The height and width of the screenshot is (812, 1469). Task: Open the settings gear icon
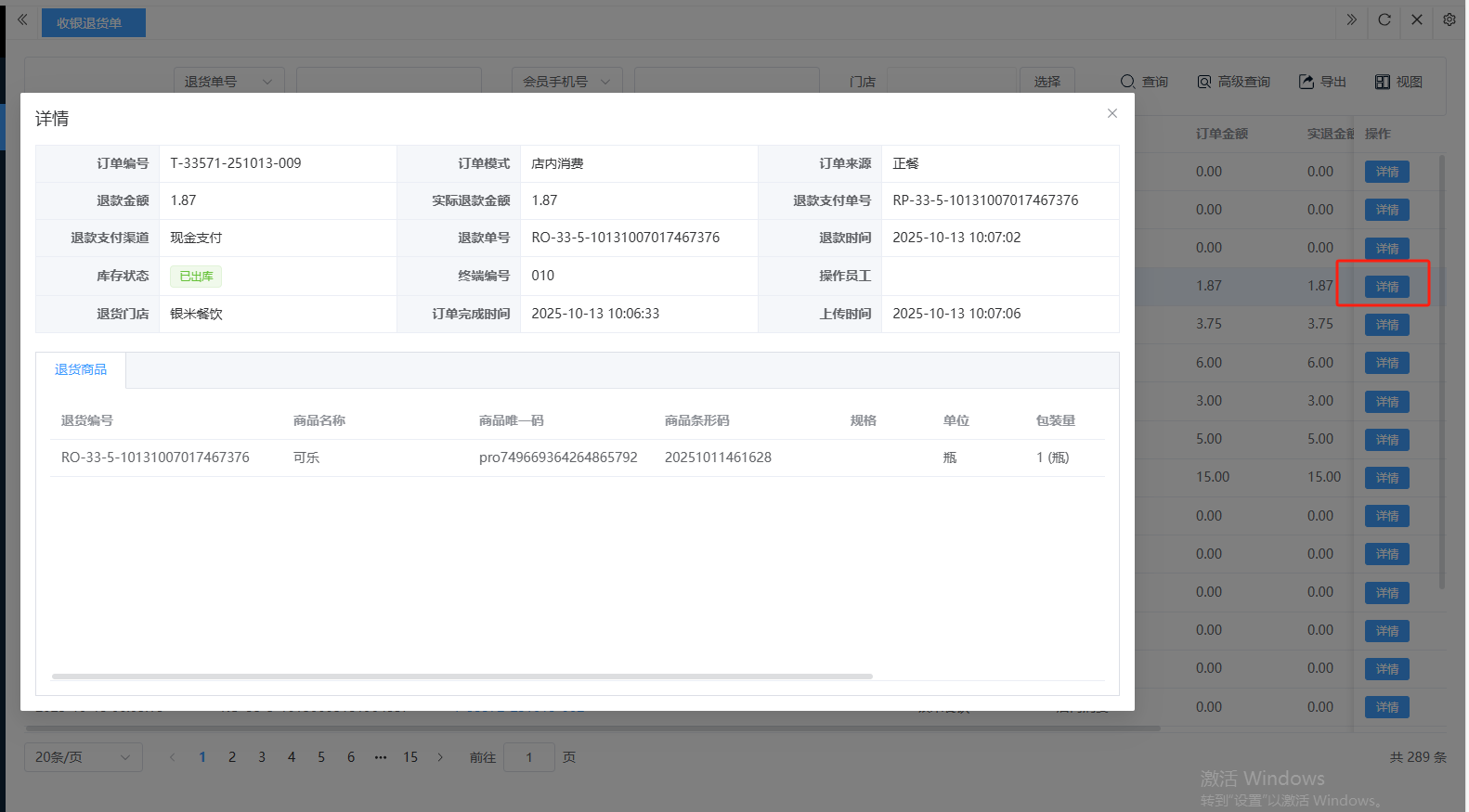click(1449, 19)
